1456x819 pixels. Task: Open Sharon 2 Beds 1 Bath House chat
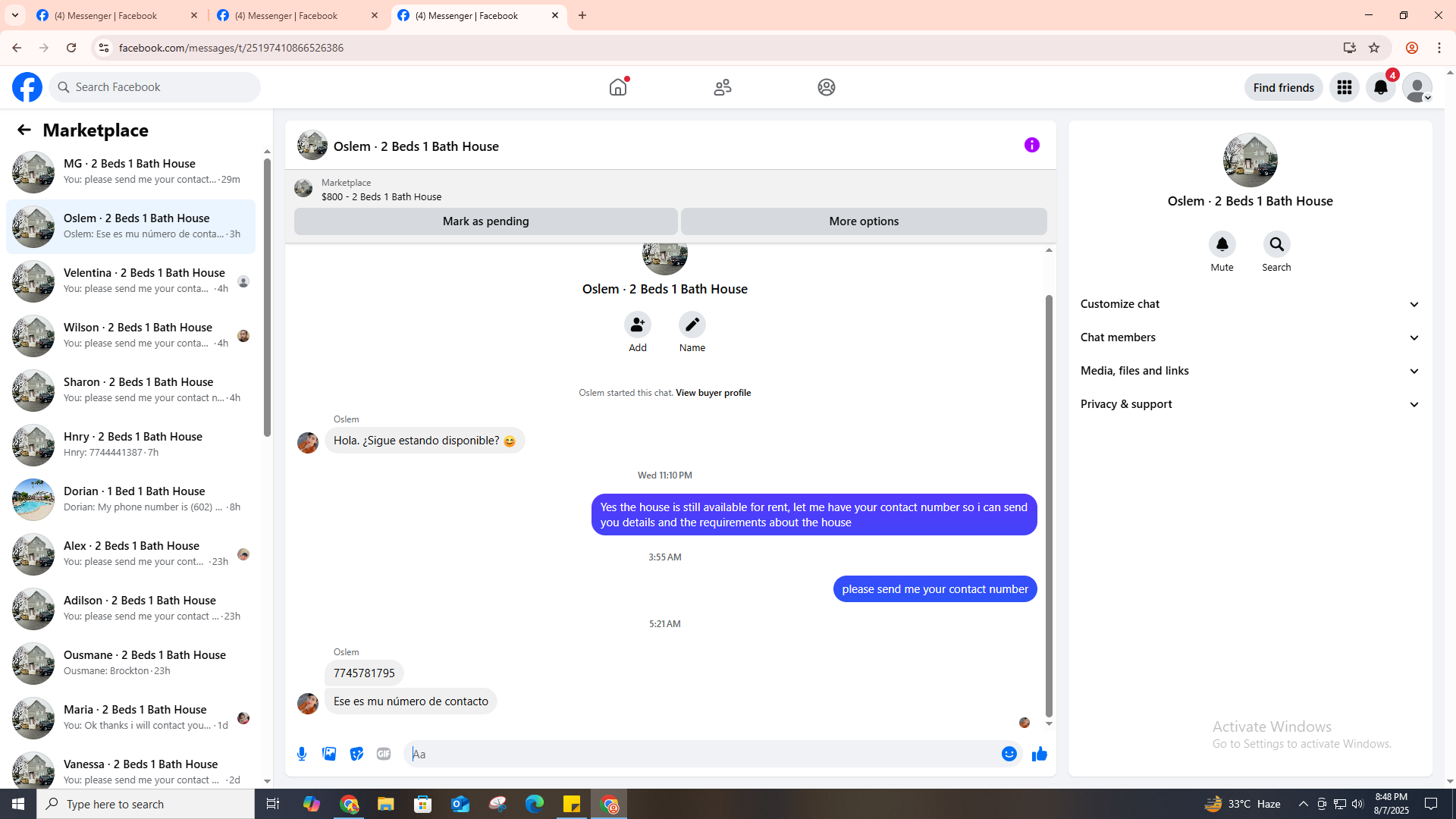coord(130,391)
